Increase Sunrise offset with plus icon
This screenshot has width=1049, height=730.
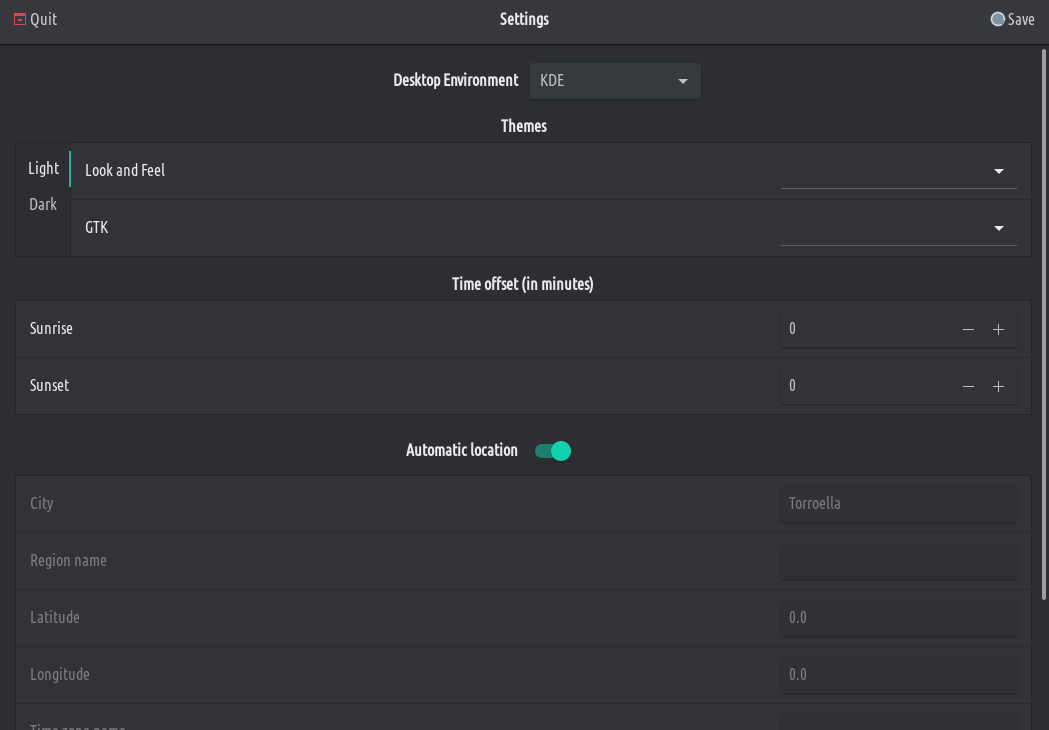coord(998,330)
